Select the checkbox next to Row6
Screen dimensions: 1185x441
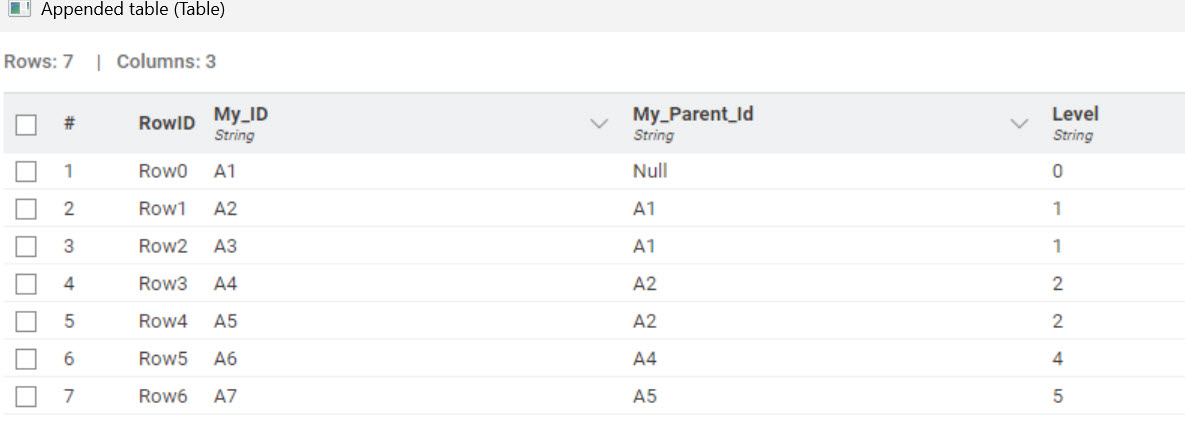26,397
